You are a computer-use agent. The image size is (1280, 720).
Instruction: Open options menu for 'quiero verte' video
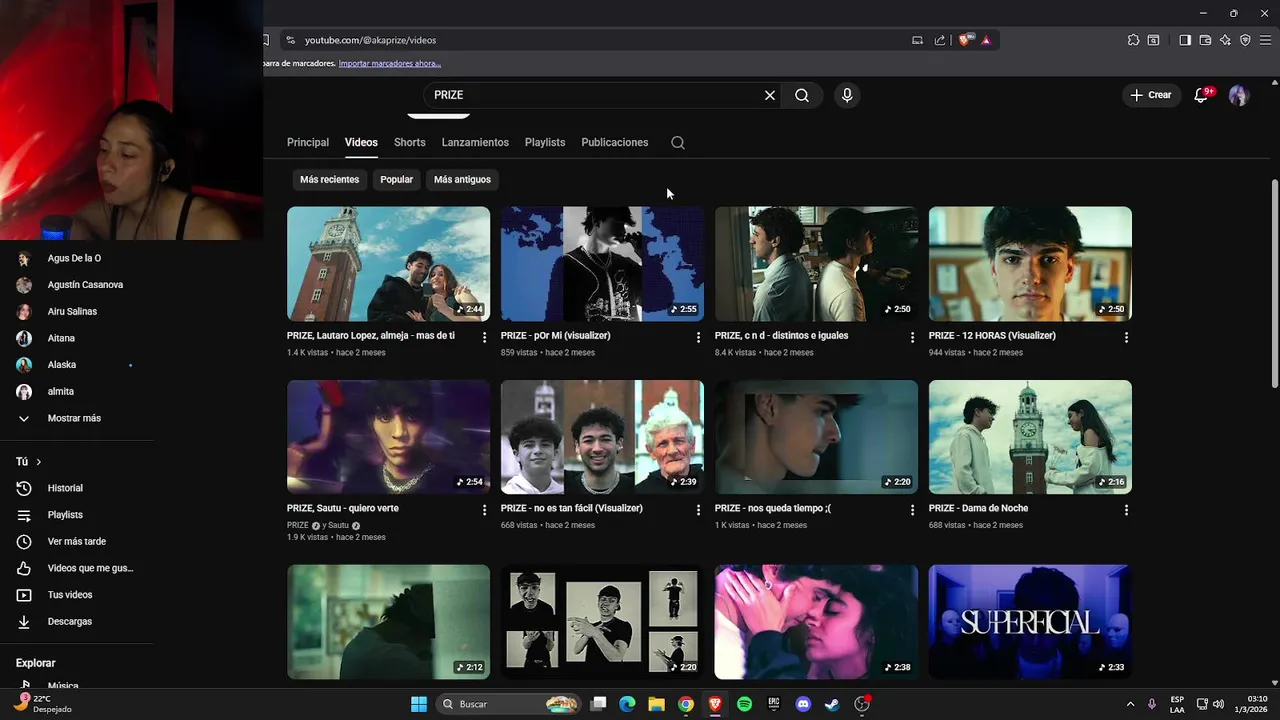[x=485, y=510]
